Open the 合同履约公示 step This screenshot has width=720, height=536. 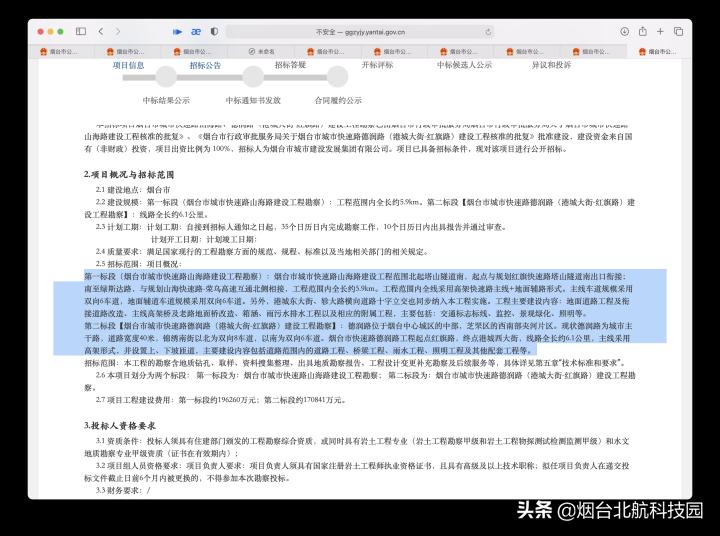click(338, 100)
